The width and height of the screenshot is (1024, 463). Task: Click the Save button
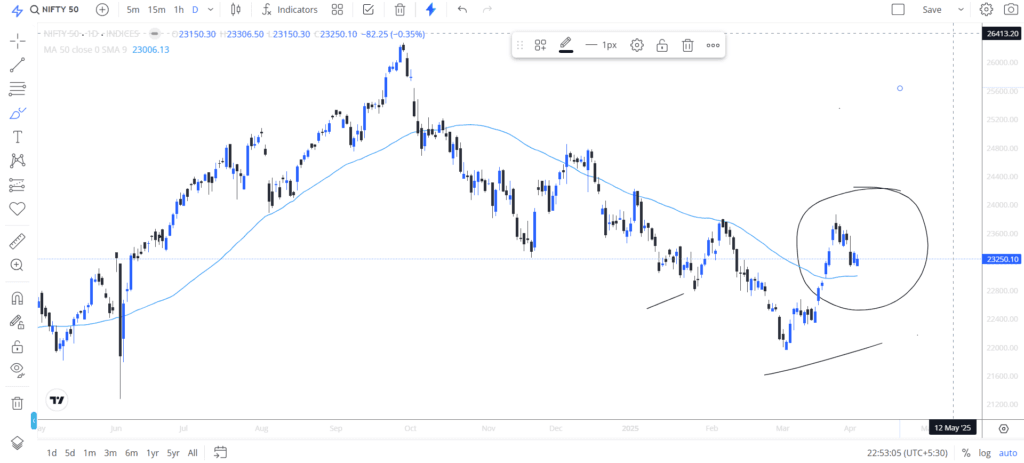click(932, 10)
